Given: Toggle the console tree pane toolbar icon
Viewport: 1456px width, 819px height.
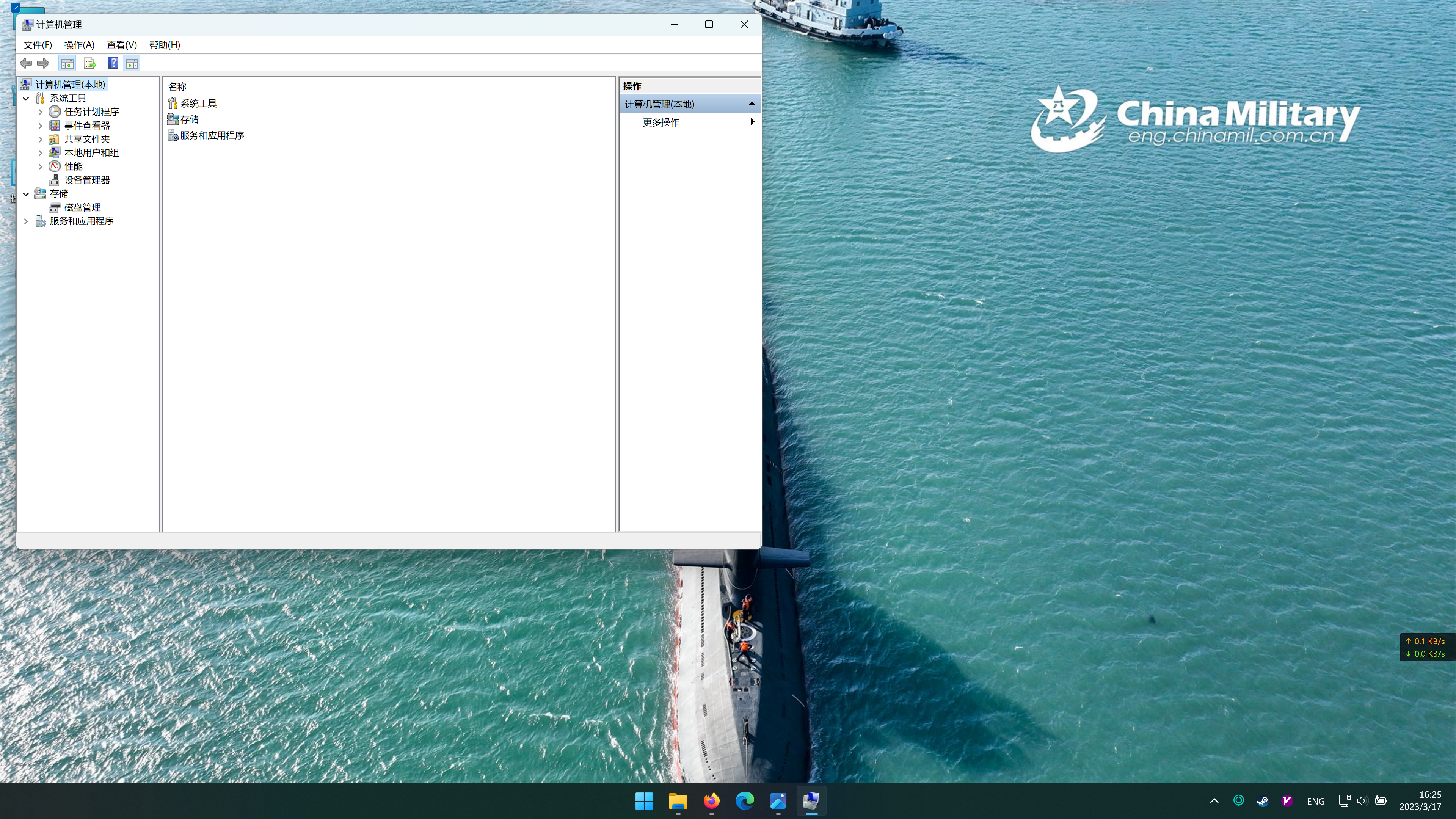Looking at the screenshot, I should pyautogui.click(x=67, y=63).
